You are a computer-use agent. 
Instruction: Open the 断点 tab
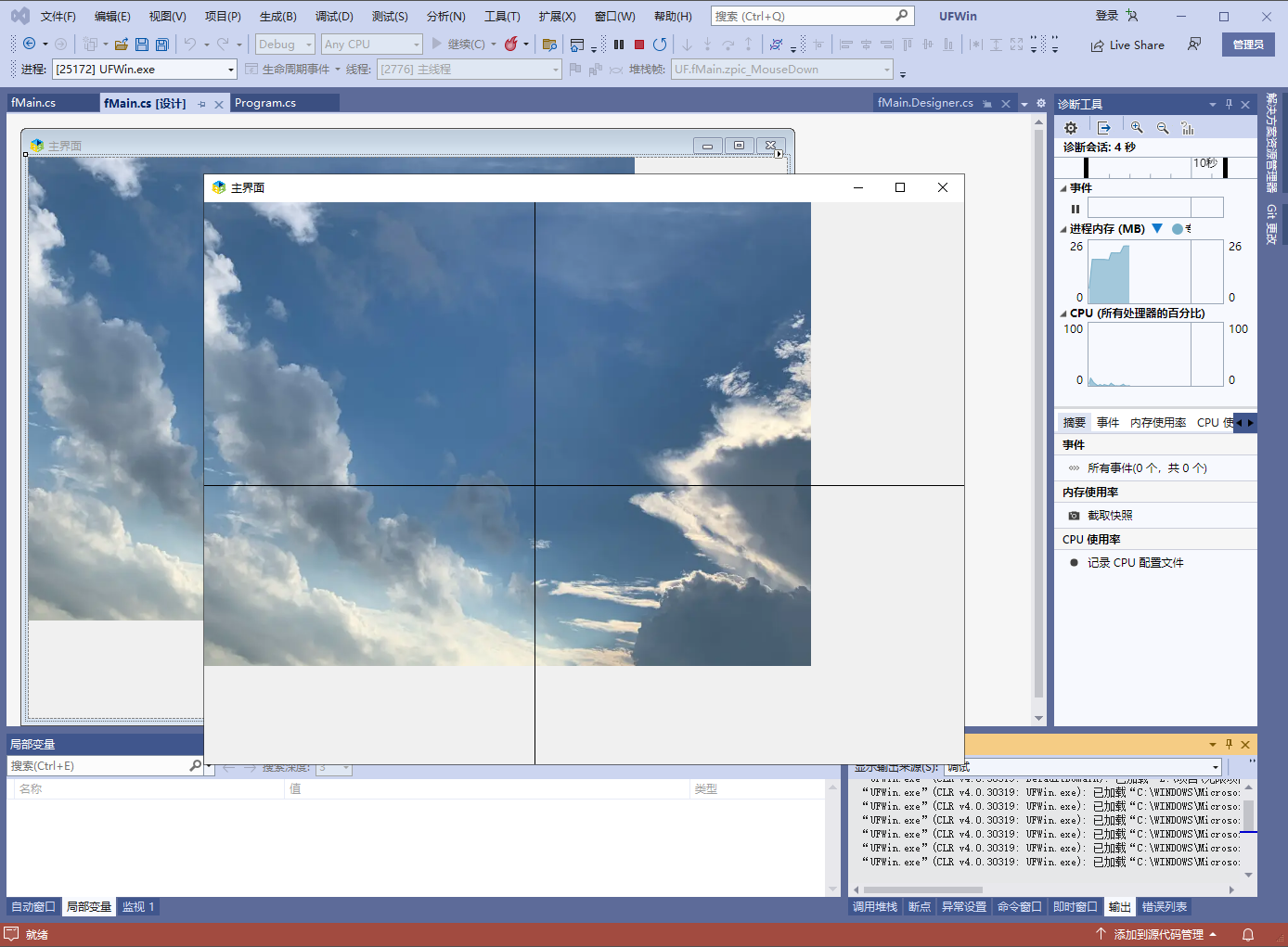coord(920,907)
